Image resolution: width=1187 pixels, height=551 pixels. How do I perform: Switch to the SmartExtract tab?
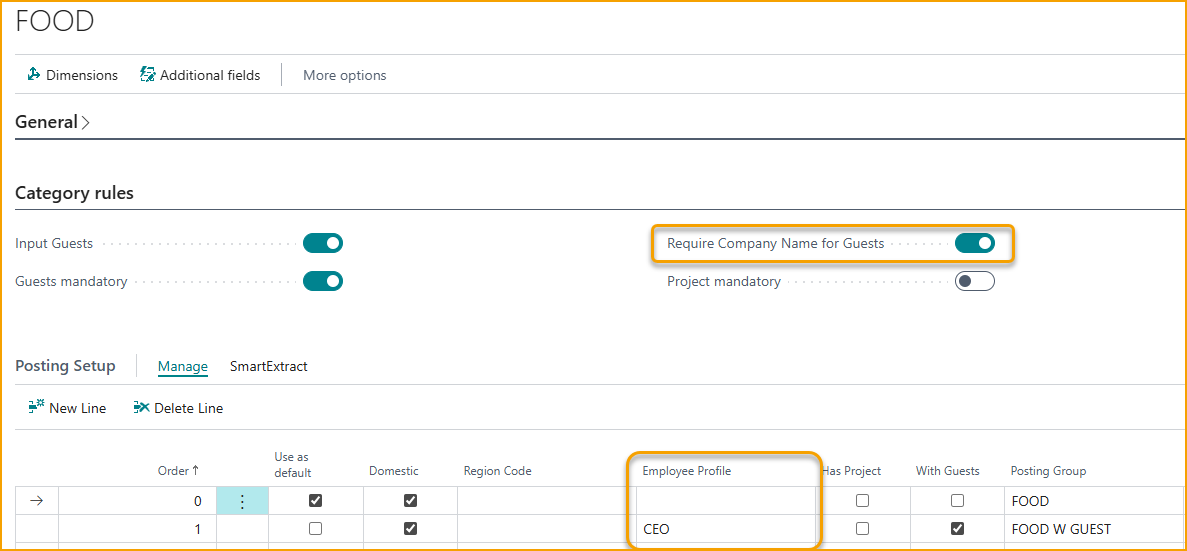(268, 367)
